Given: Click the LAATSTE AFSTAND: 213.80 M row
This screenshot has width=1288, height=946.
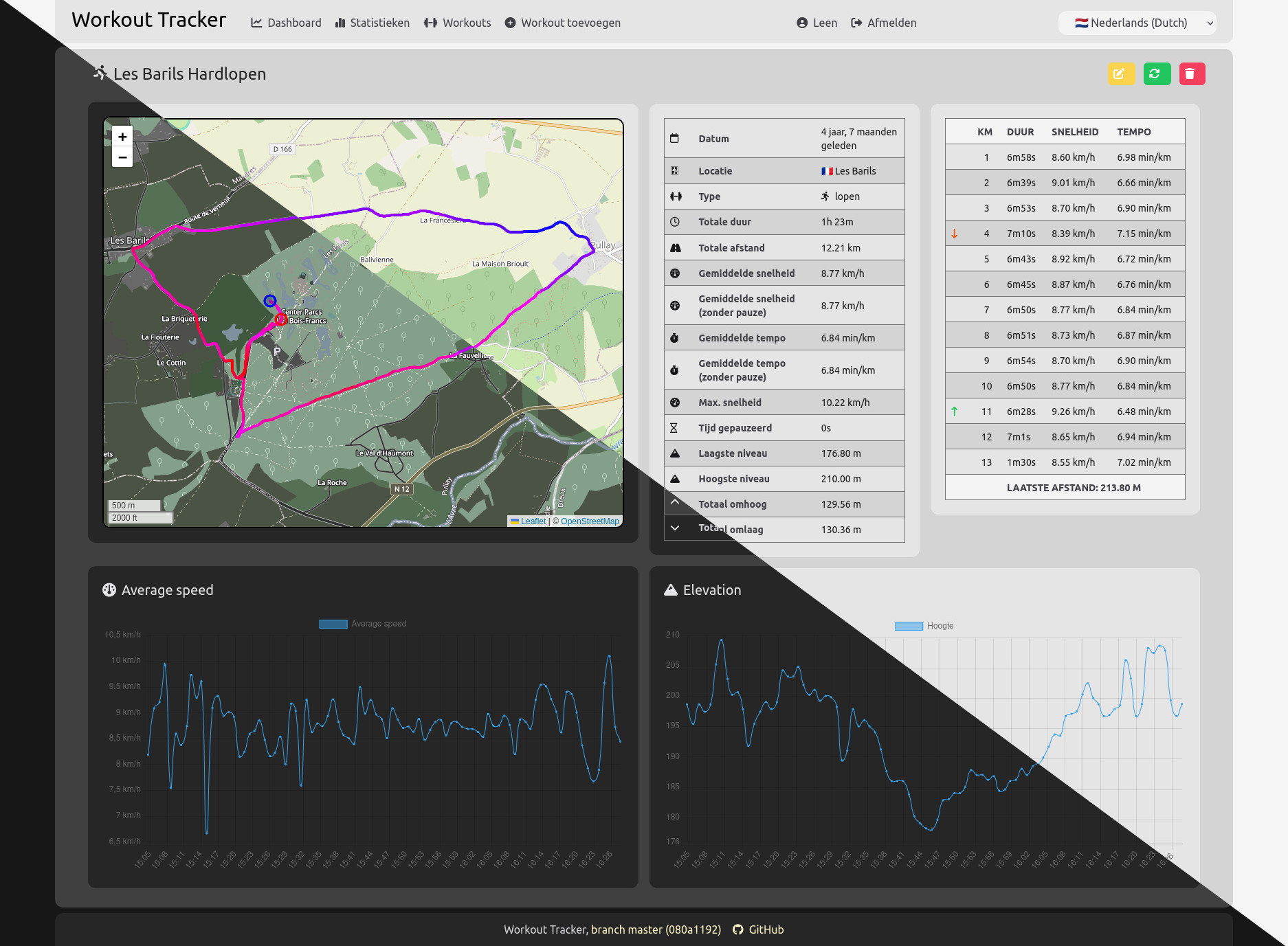Looking at the screenshot, I should click(x=1065, y=488).
